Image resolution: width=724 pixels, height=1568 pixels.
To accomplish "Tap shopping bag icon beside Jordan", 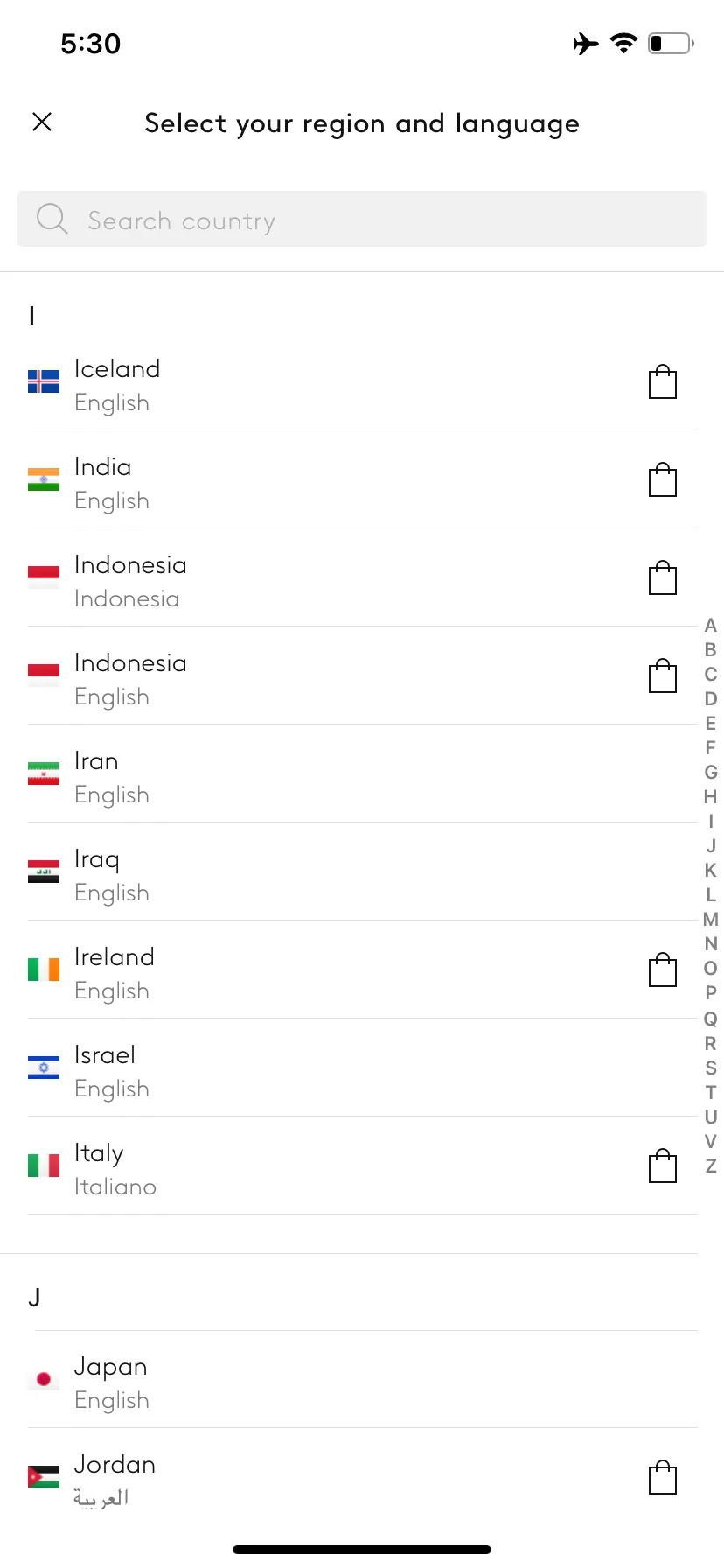I will point(663,1477).
